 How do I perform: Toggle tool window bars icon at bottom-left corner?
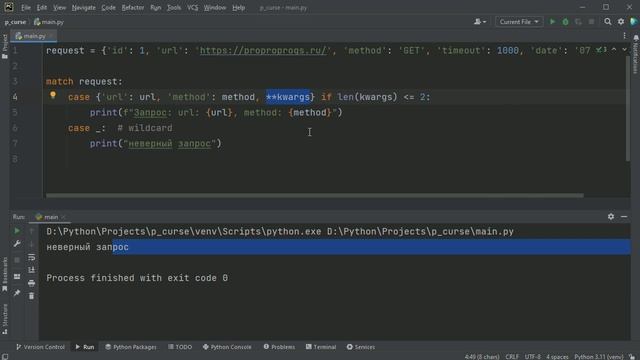(x=5, y=356)
